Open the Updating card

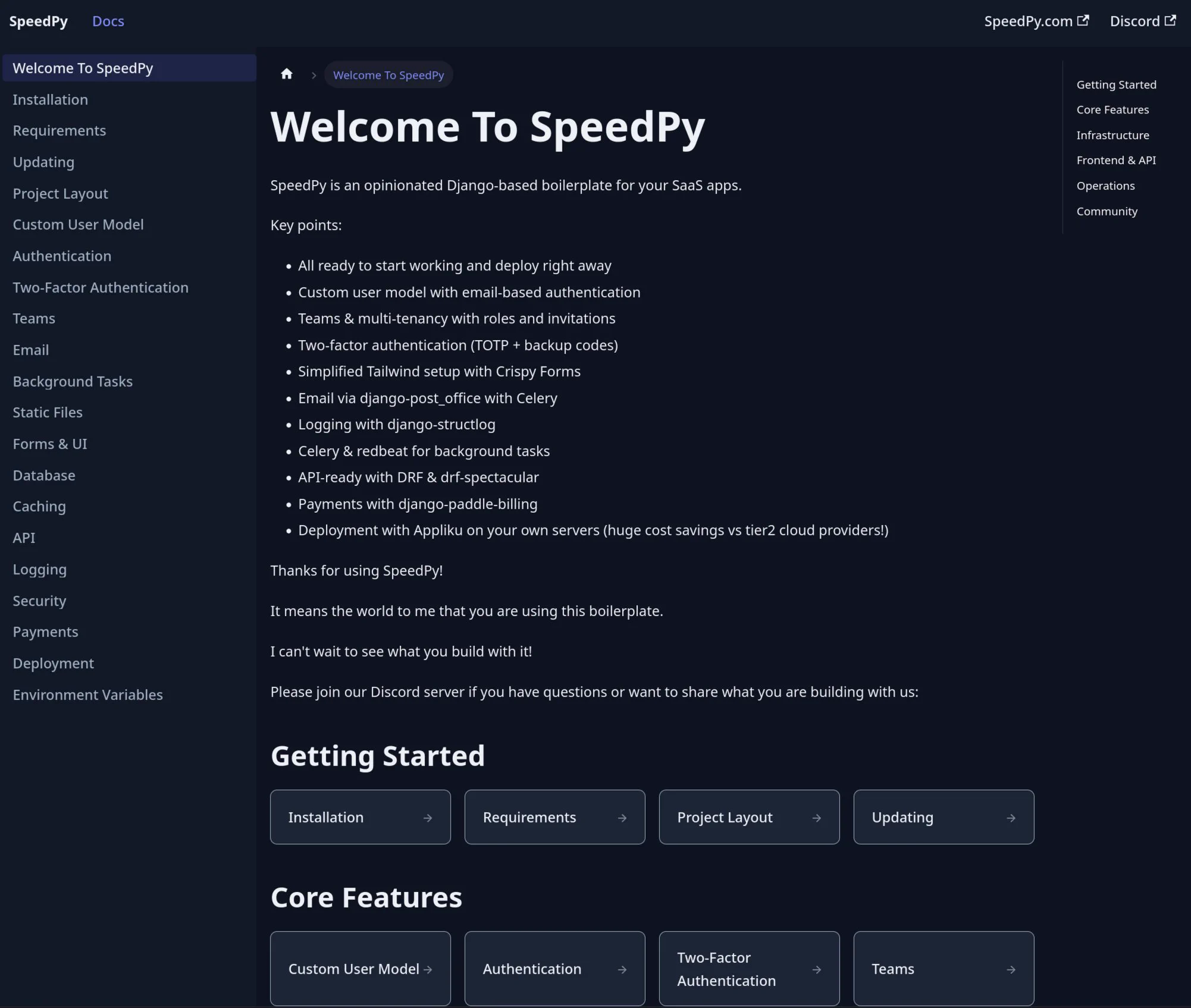(x=944, y=817)
